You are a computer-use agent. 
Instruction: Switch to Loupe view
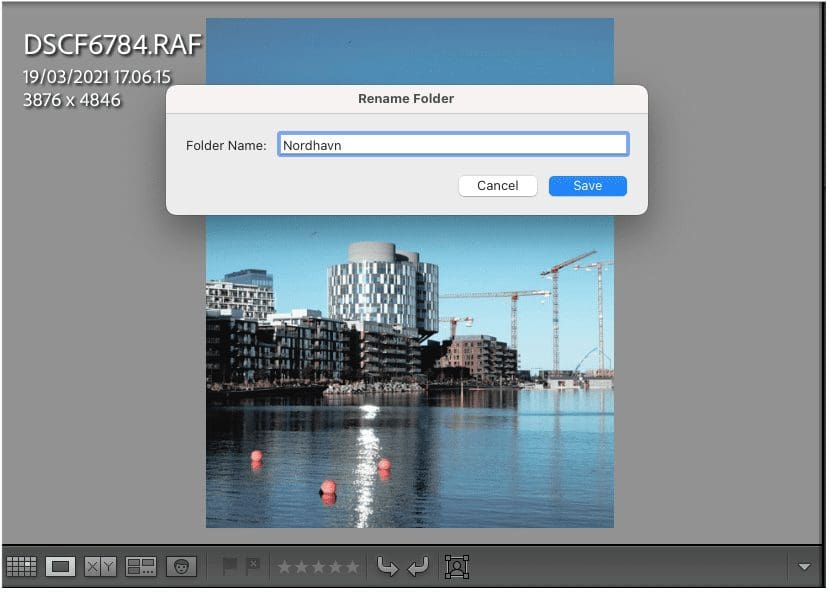[x=60, y=567]
